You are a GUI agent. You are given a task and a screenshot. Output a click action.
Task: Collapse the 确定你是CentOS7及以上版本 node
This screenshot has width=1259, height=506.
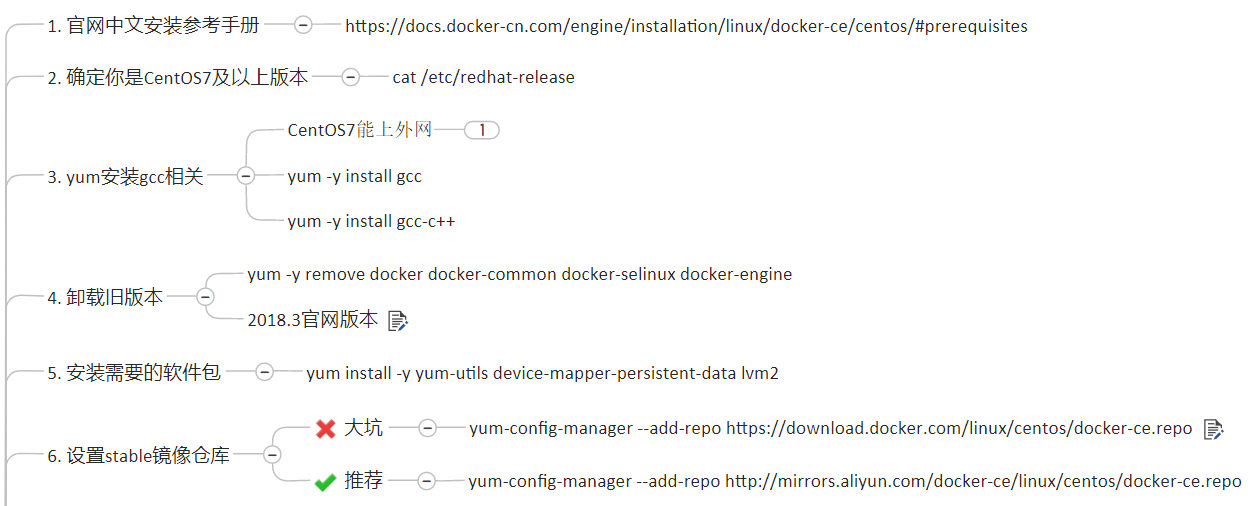coord(350,77)
